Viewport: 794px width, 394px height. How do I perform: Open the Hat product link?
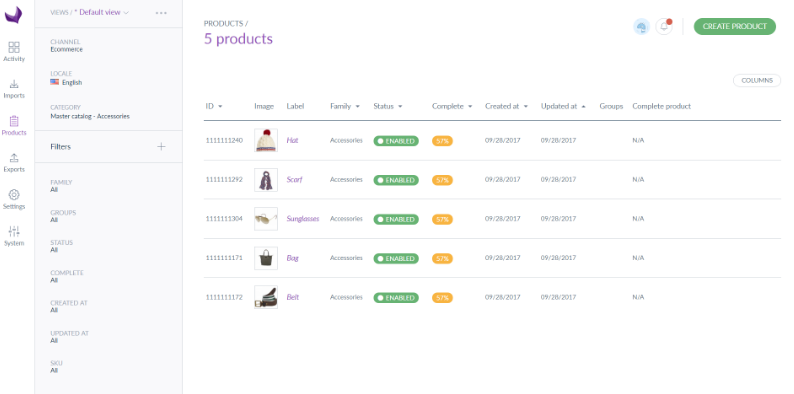point(292,140)
